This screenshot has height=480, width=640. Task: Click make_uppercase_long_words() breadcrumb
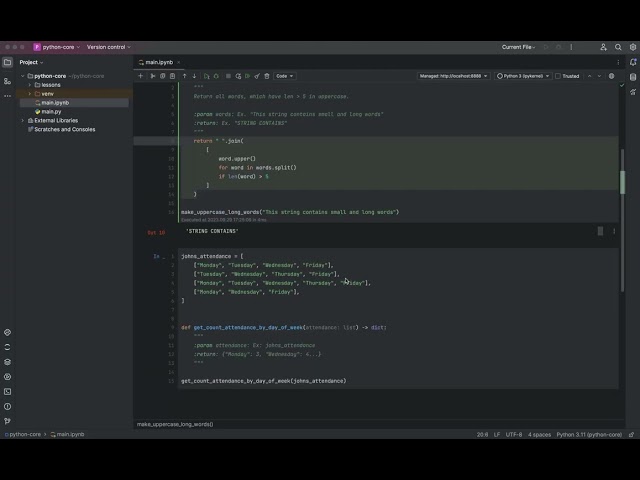click(x=175, y=424)
